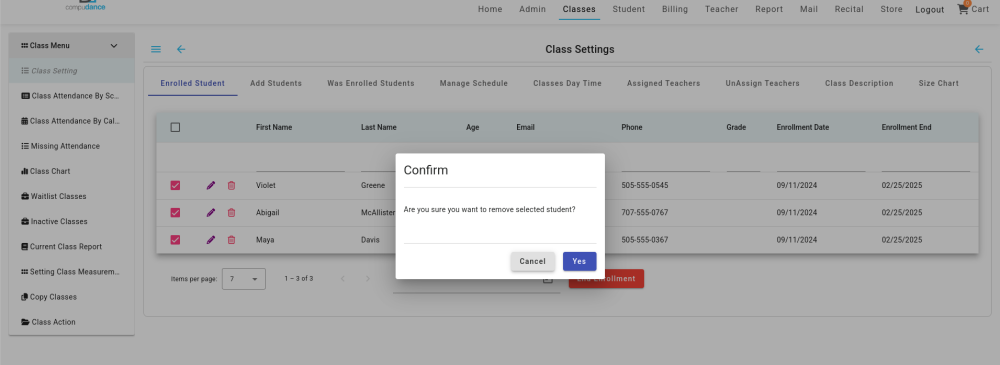Go to previous page arrow in paginator
Screen dimensions: 1000x365
click(x=342, y=279)
